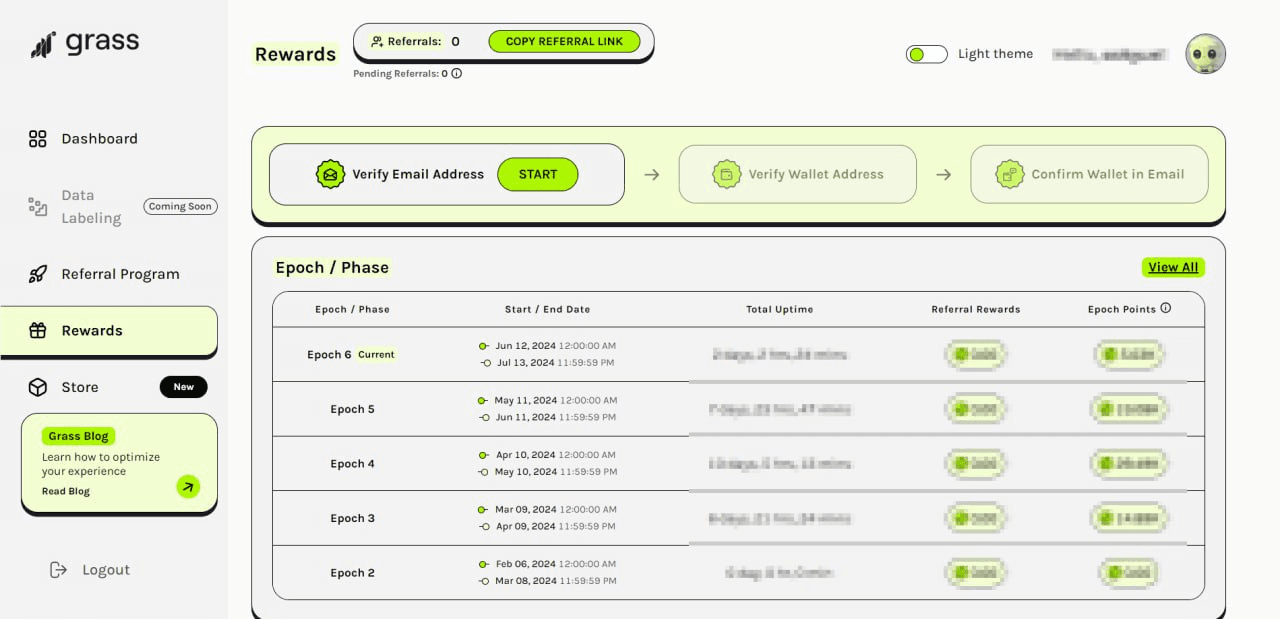This screenshot has height=619, width=1280.
Task: Click the Apr 09, 2024 end date
Action: point(526,526)
